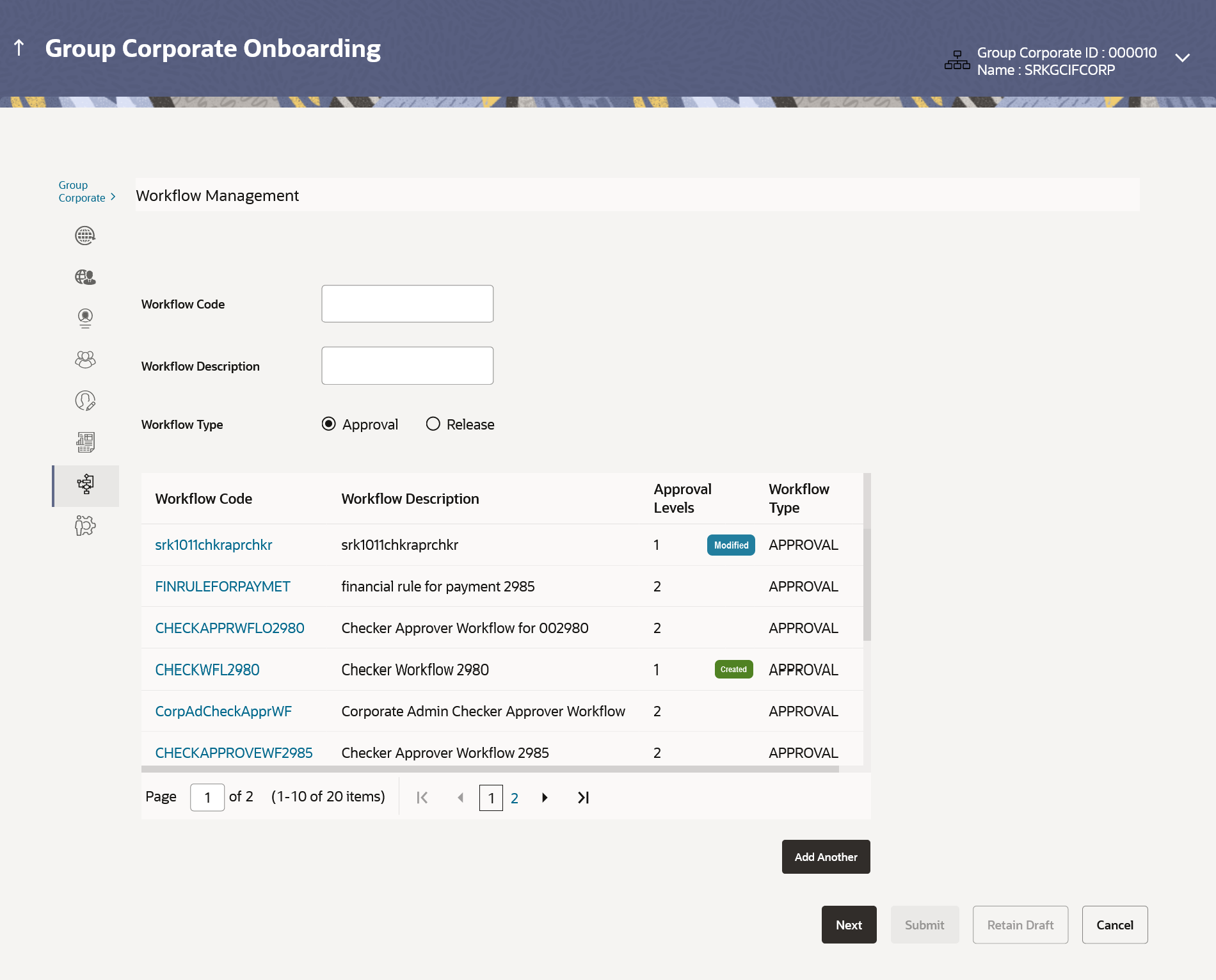Click the Next button
The width and height of the screenshot is (1216, 980).
tap(849, 924)
